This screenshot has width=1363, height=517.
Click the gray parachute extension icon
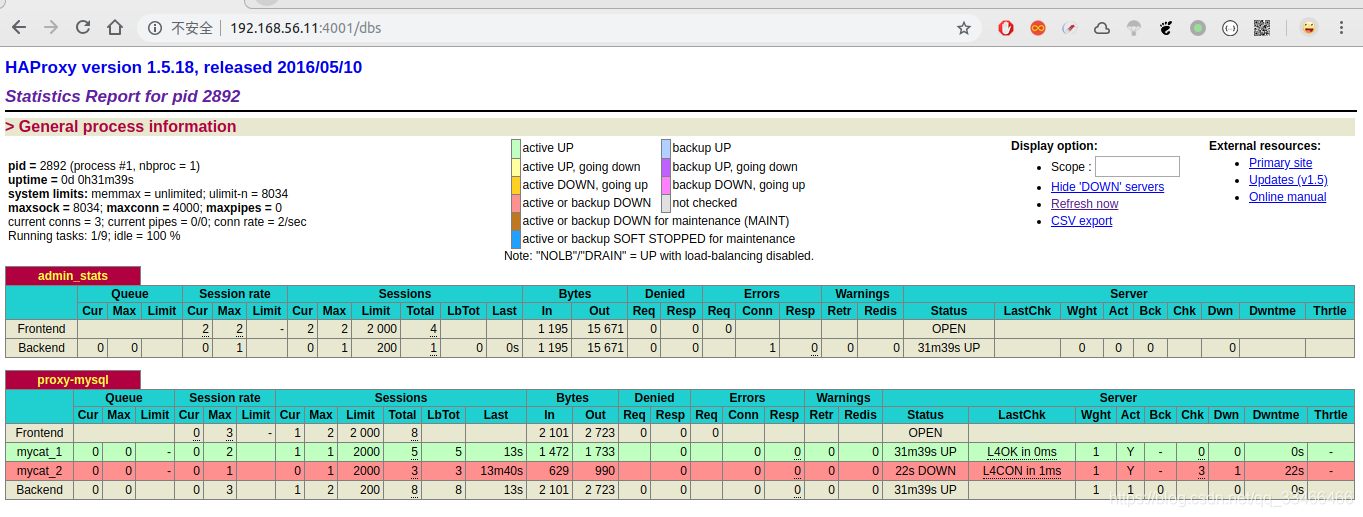(1134, 28)
